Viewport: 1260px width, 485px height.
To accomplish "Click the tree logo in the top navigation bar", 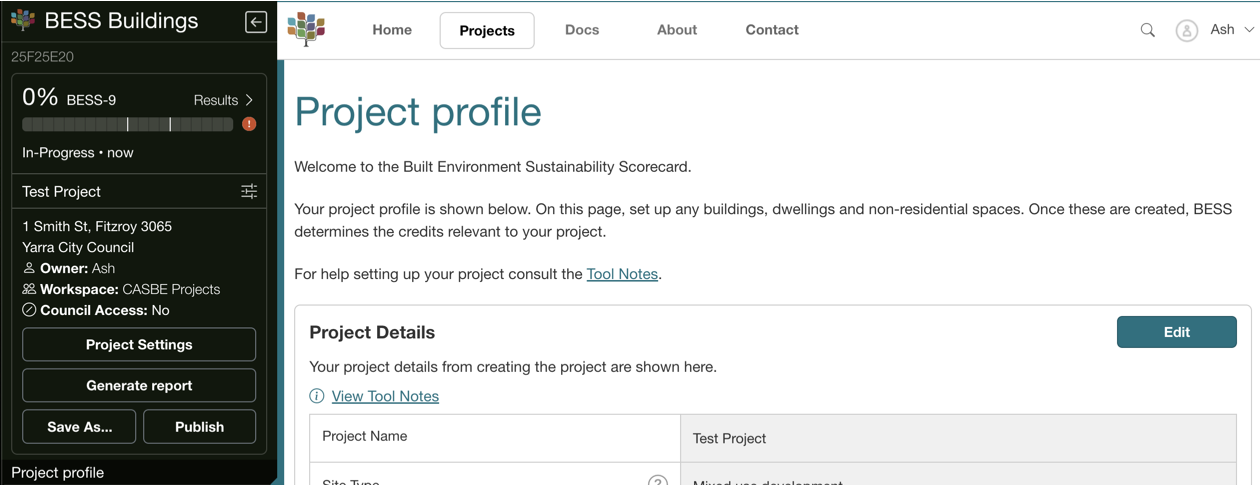I will pyautogui.click(x=306, y=30).
